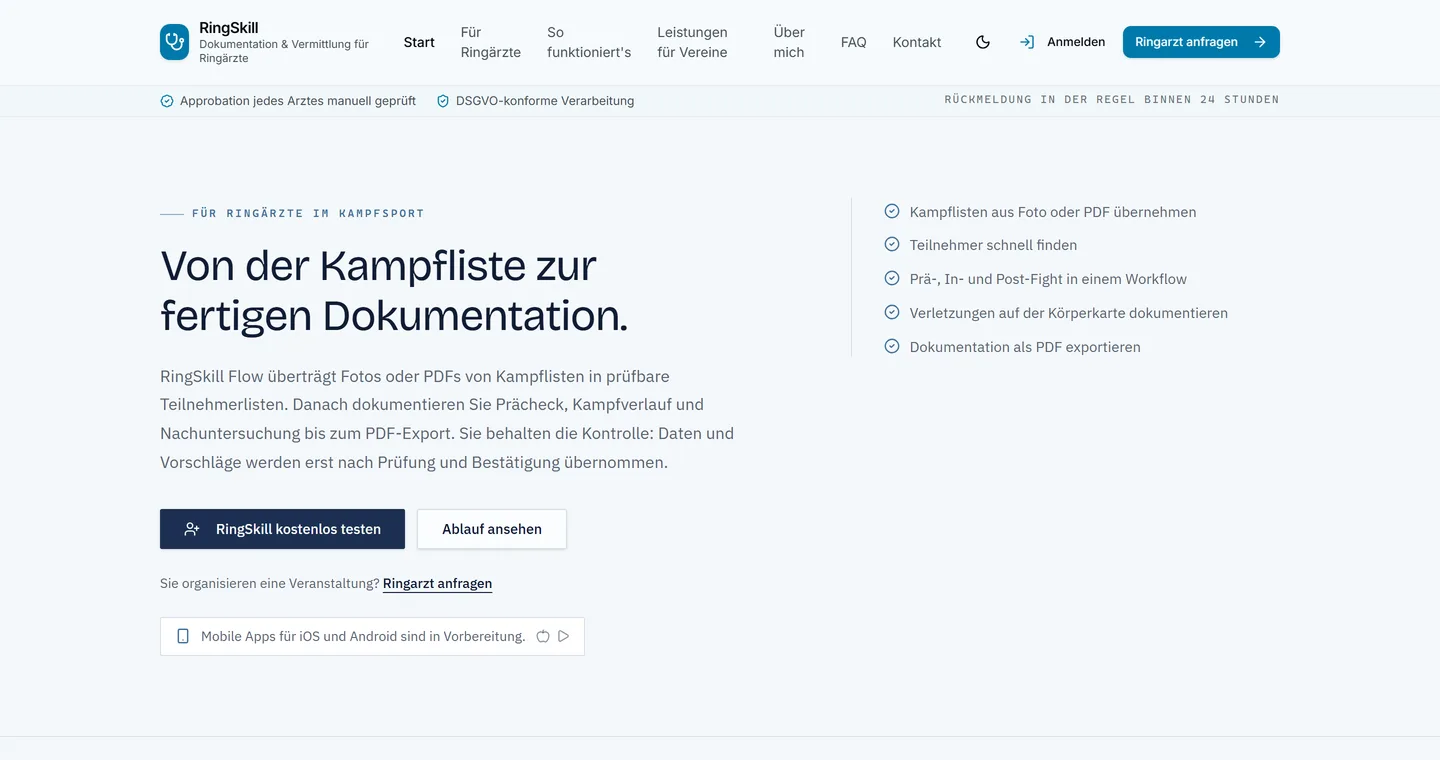The width and height of the screenshot is (1440, 760).
Task: Click the Google Play triangle icon
Action: point(564,636)
